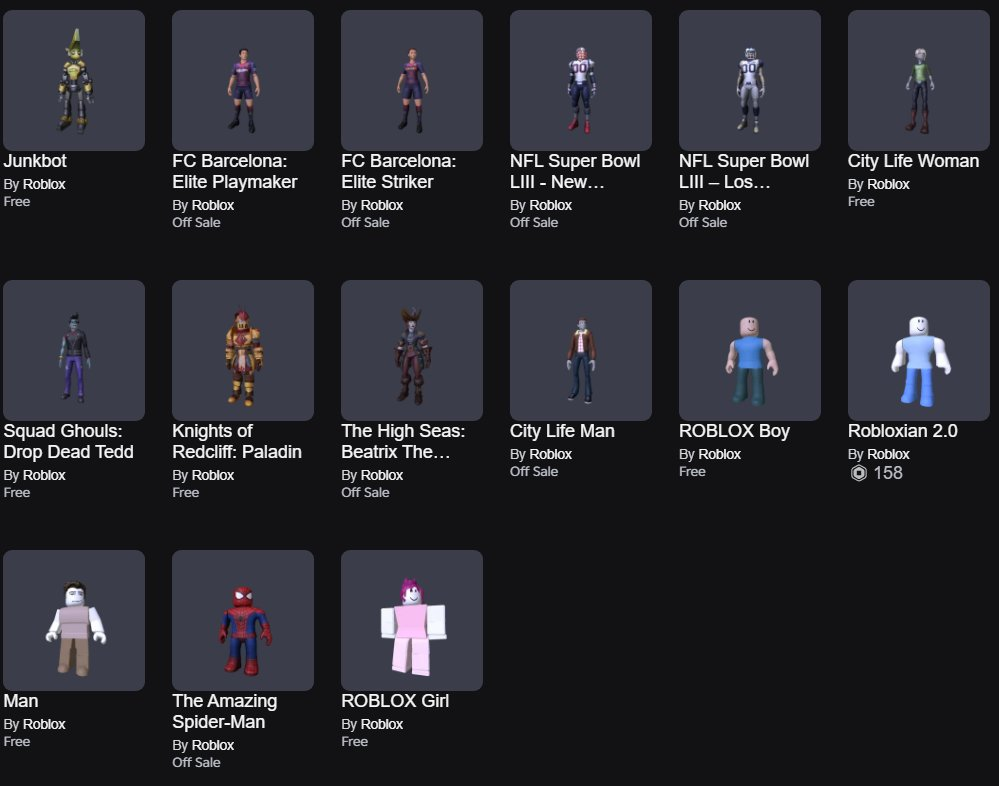Open the FC Barcelona: Elite Striker title

point(399,171)
